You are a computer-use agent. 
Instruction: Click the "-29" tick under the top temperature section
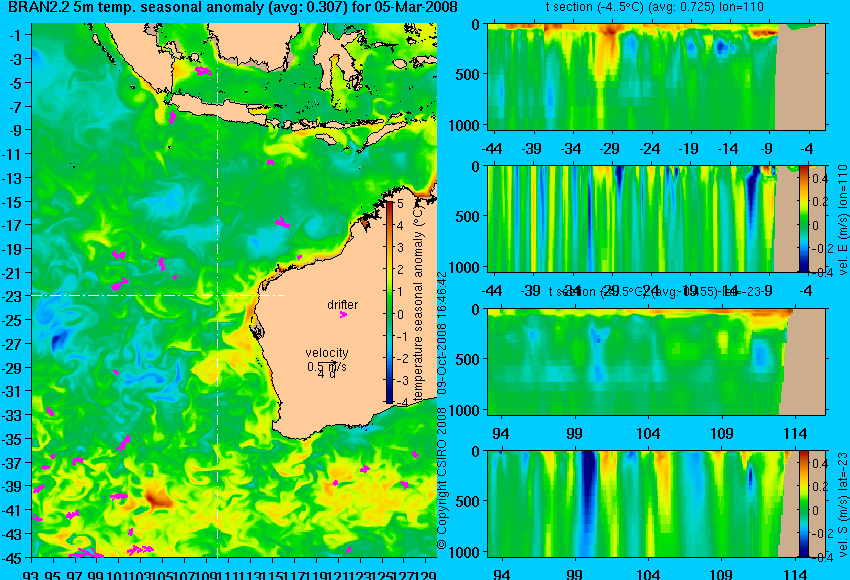pos(610,148)
